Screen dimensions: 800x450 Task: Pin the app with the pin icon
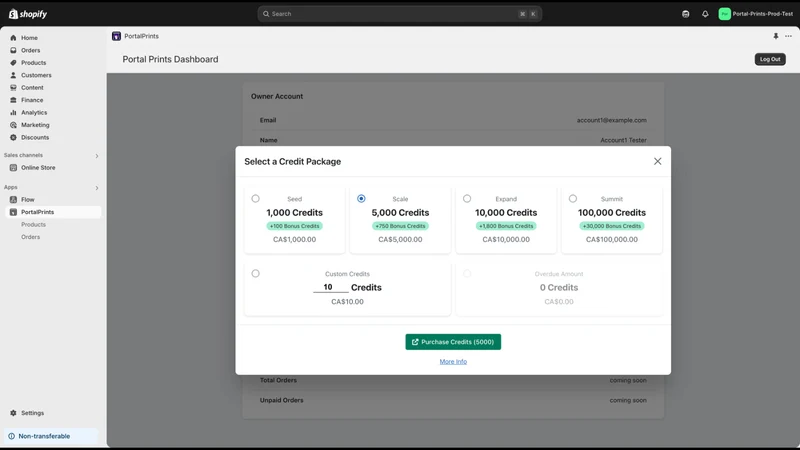(x=776, y=36)
